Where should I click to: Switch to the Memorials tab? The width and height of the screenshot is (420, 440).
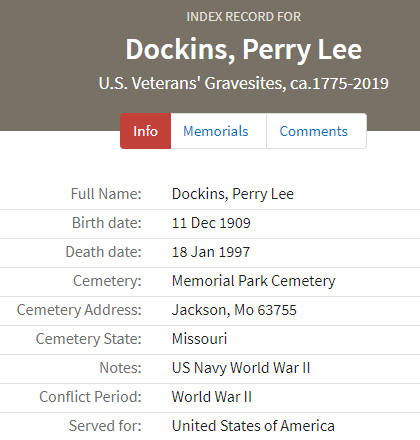point(216,131)
